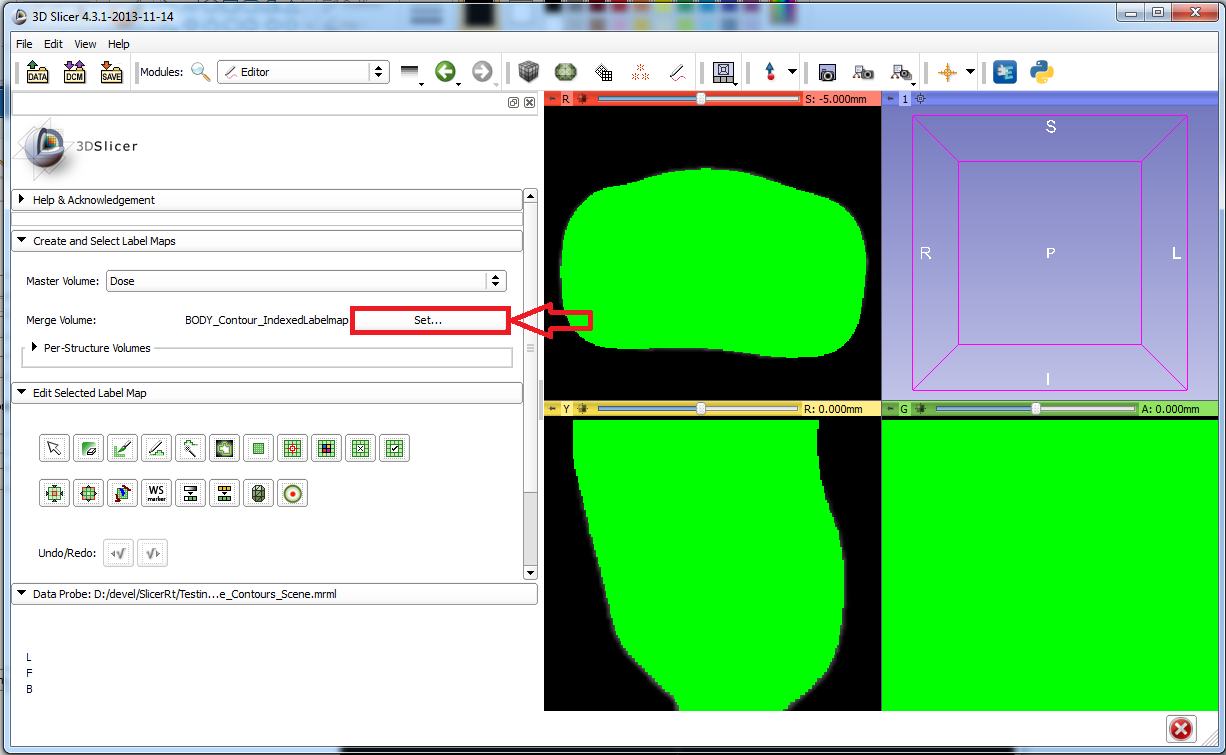
Task: Click the screenshot capture camera icon
Action: [827, 72]
